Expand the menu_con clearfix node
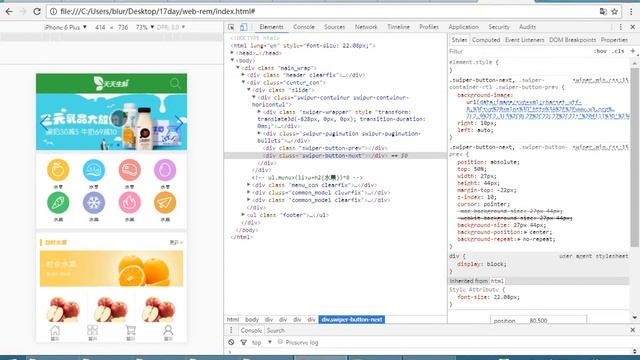 click(x=249, y=184)
